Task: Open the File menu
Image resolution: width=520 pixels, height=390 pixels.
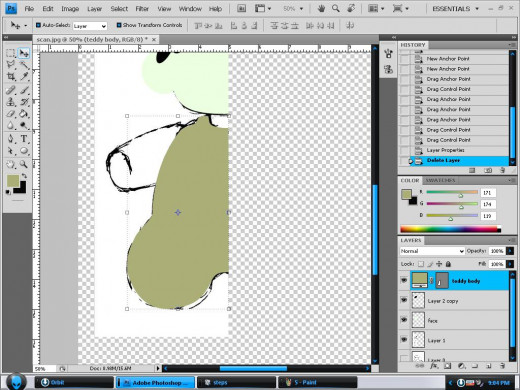Action: coord(29,9)
